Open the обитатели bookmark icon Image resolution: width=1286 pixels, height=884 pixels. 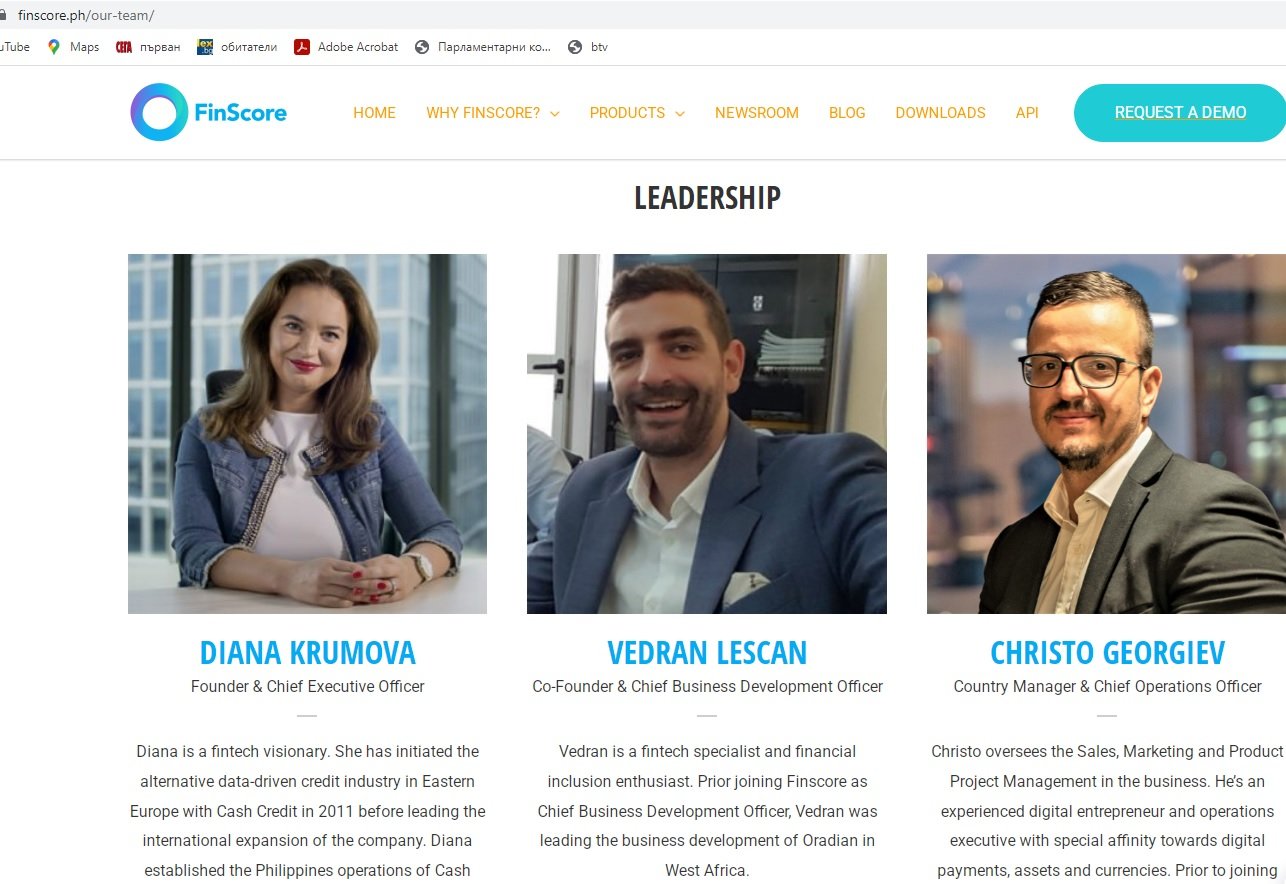[x=205, y=47]
